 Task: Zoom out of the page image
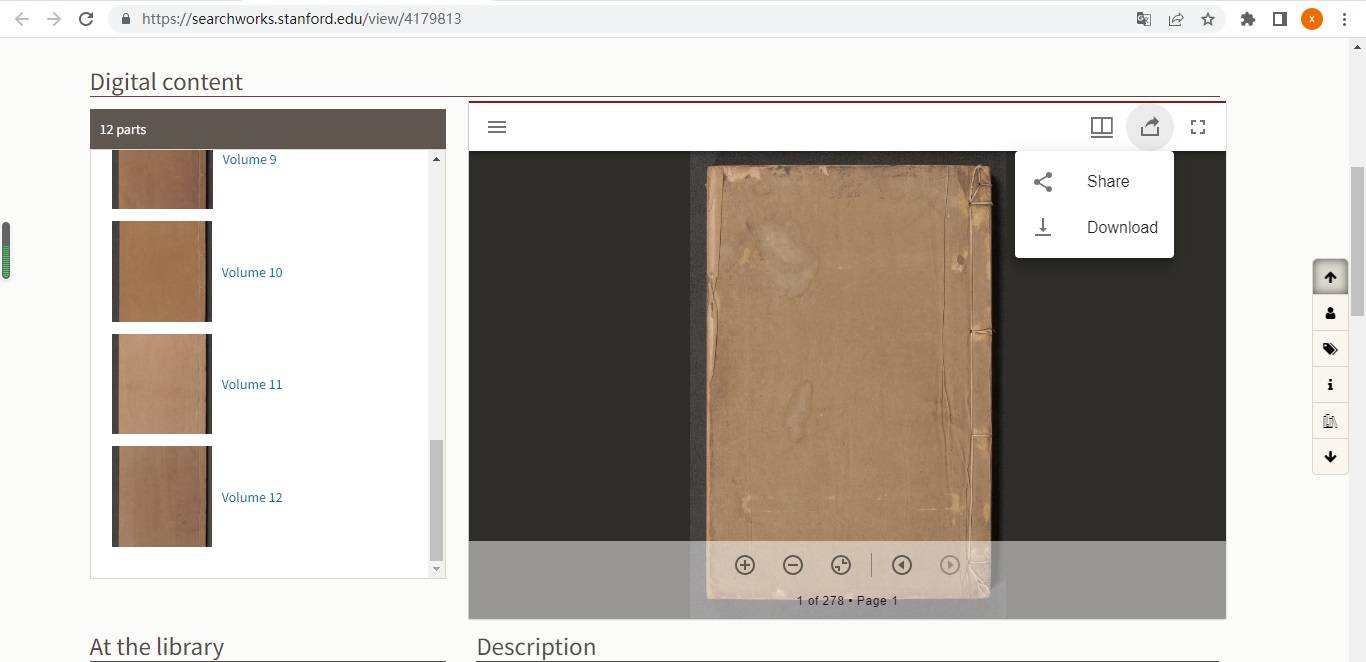pyautogui.click(x=793, y=565)
